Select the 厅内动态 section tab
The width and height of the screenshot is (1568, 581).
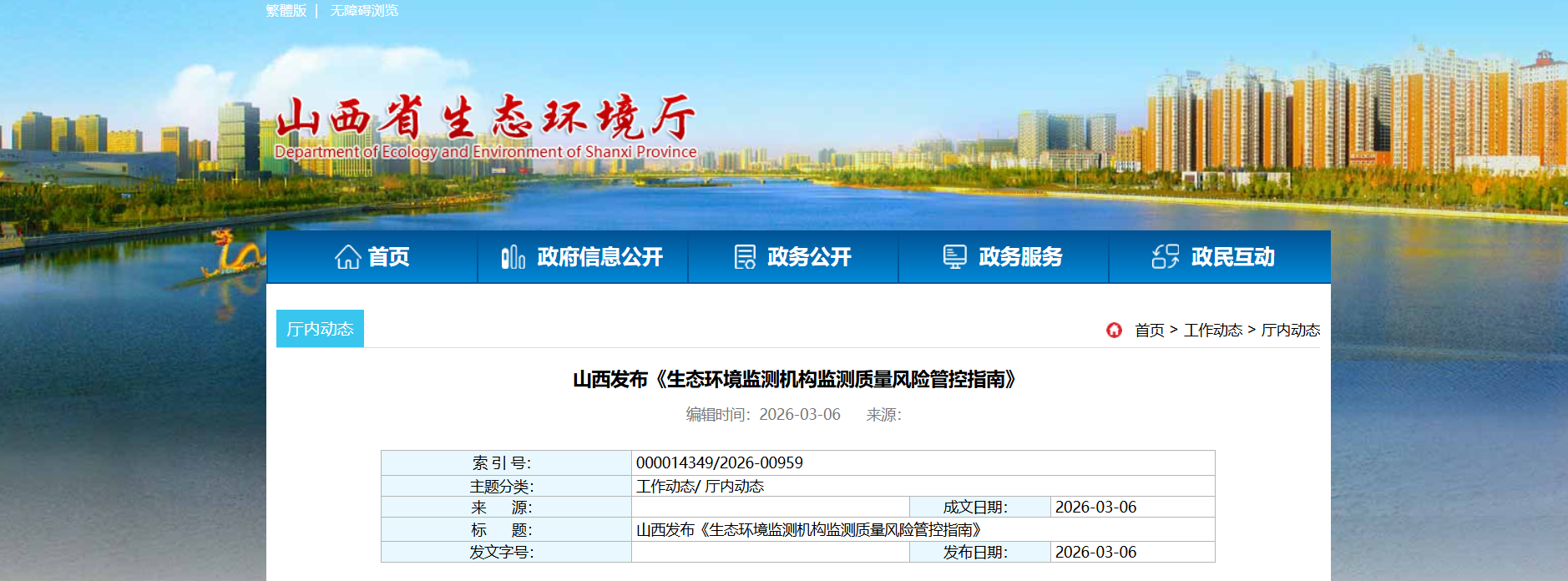[x=320, y=329]
